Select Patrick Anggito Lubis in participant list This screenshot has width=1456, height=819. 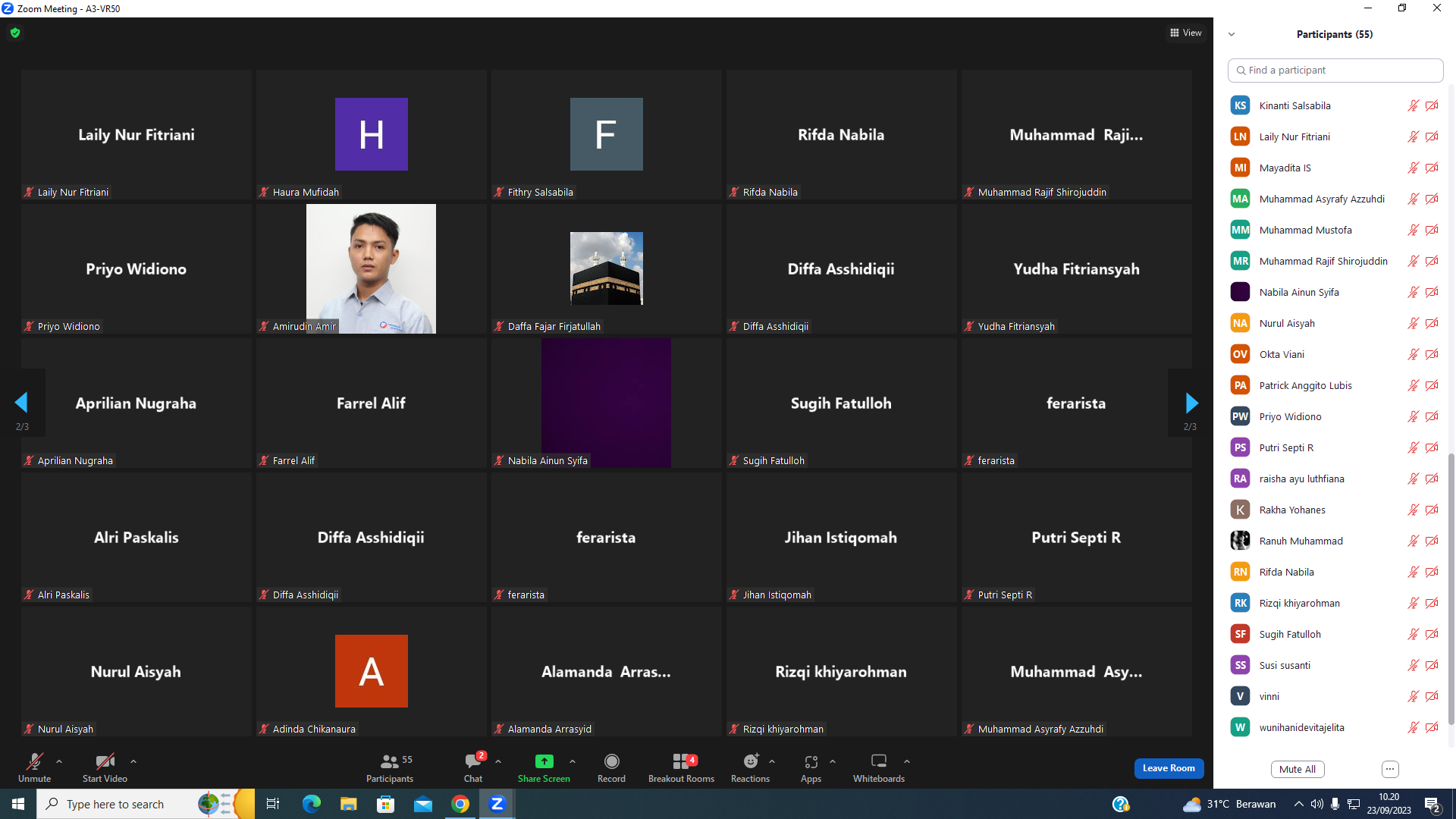pyautogui.click(x=1335, y=385)
